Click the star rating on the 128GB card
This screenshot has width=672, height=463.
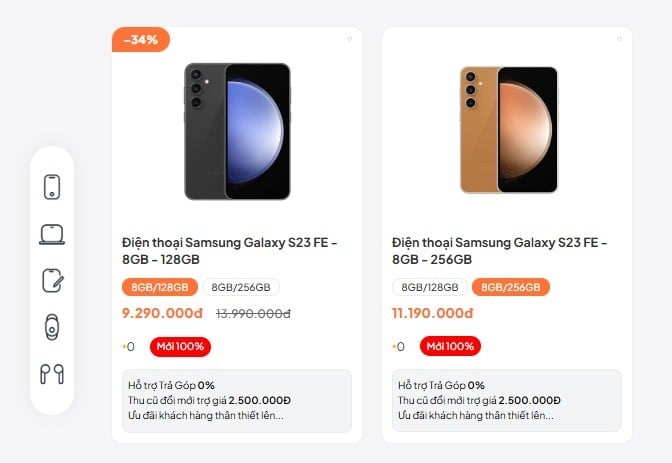(125, 347)
